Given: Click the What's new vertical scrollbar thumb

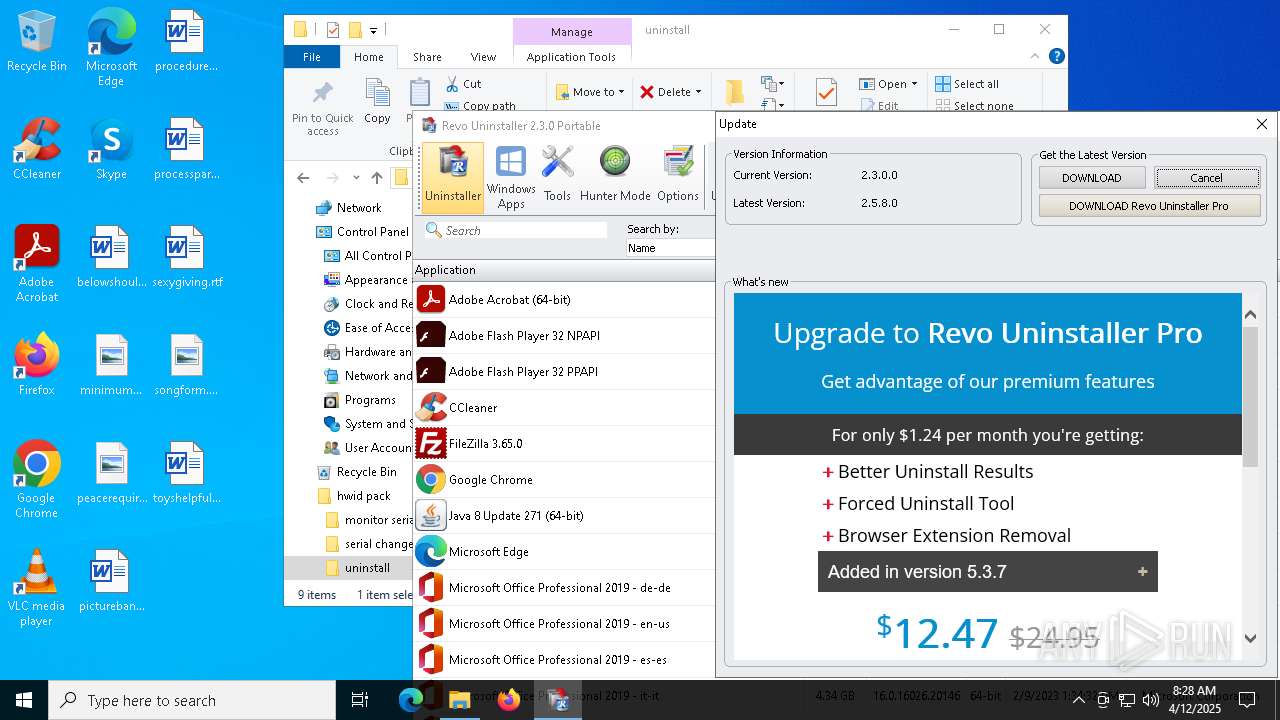Looking at the screenshot, I should click(x=1250, y=396).
